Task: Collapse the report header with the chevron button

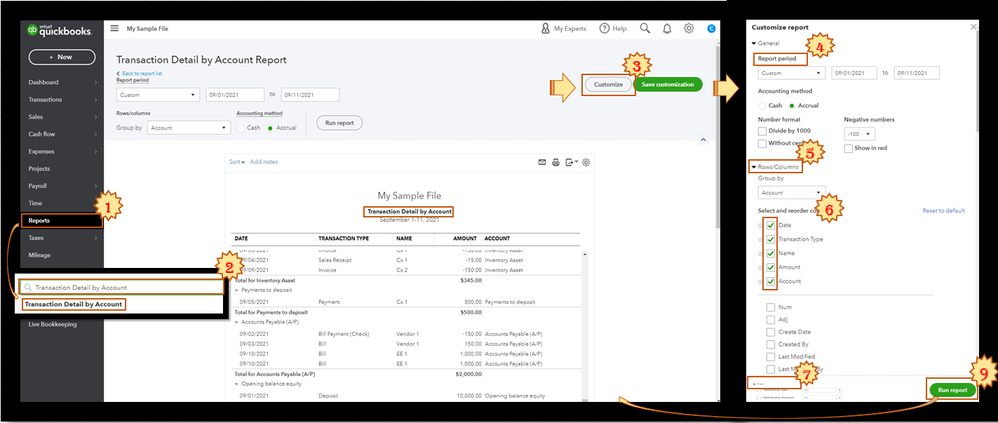Action: click(x=703, y=139)
